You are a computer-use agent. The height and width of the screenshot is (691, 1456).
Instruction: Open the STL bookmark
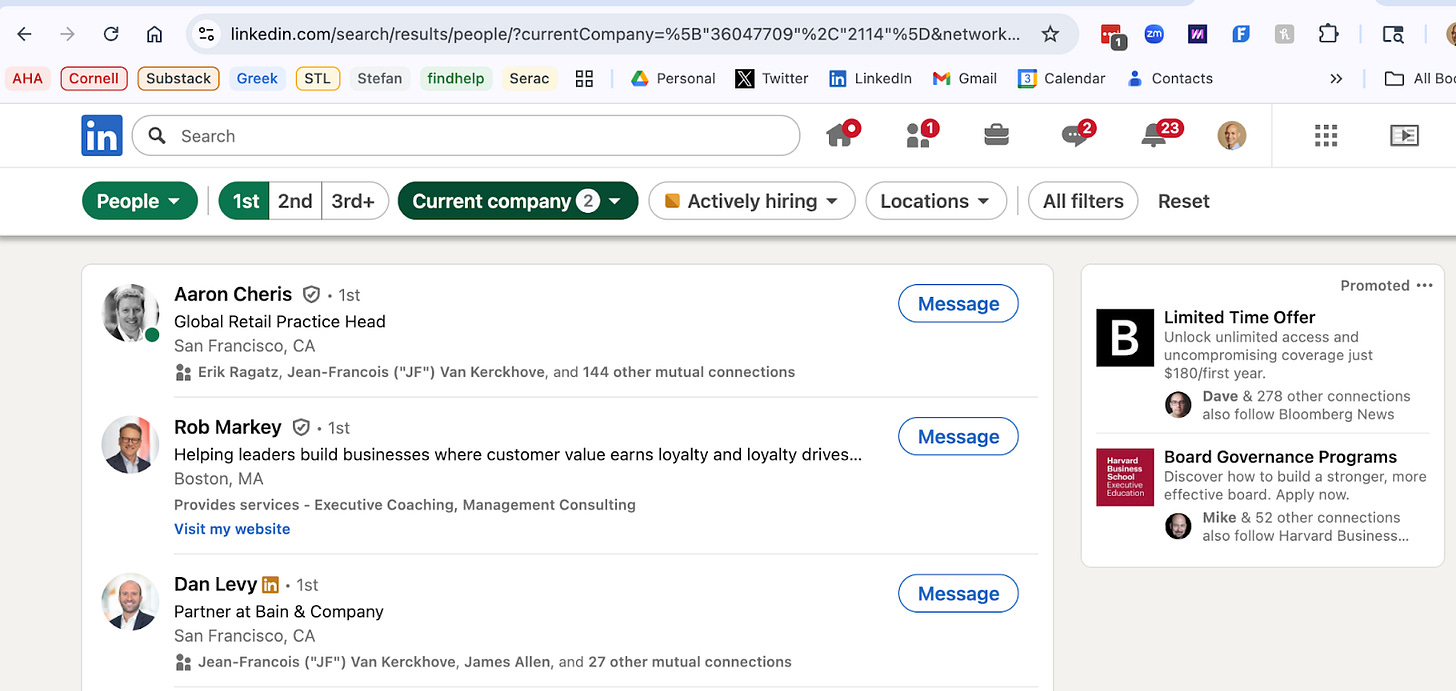click(318, 78)
